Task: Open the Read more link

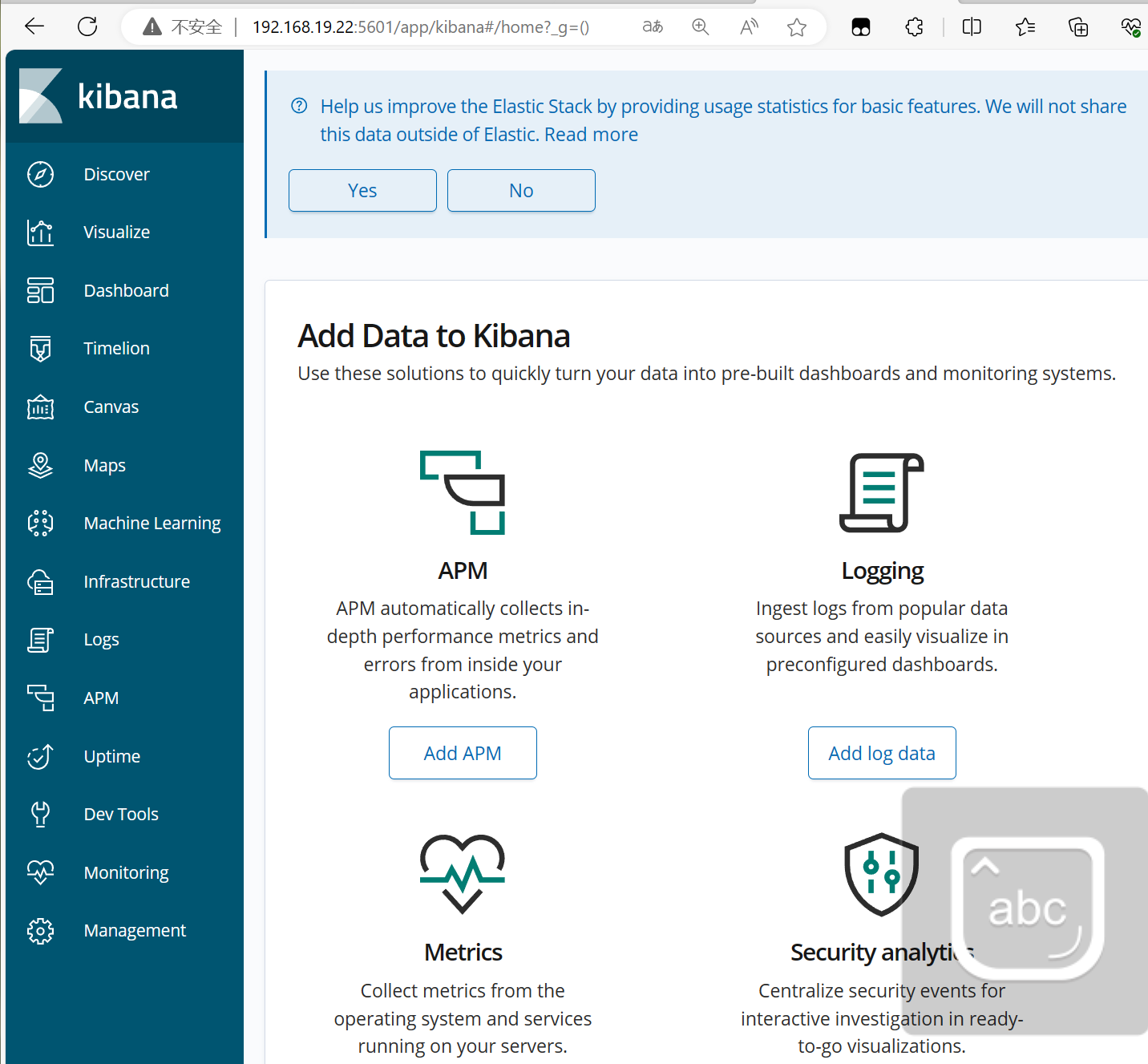Action: pyautogui.click(x=591, y=135)
